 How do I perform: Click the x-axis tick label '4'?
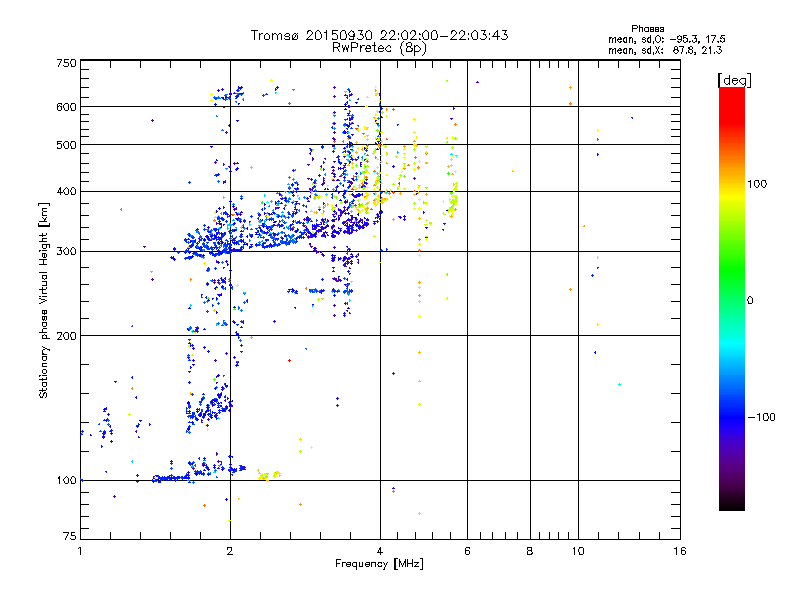[x=380, y=551]
